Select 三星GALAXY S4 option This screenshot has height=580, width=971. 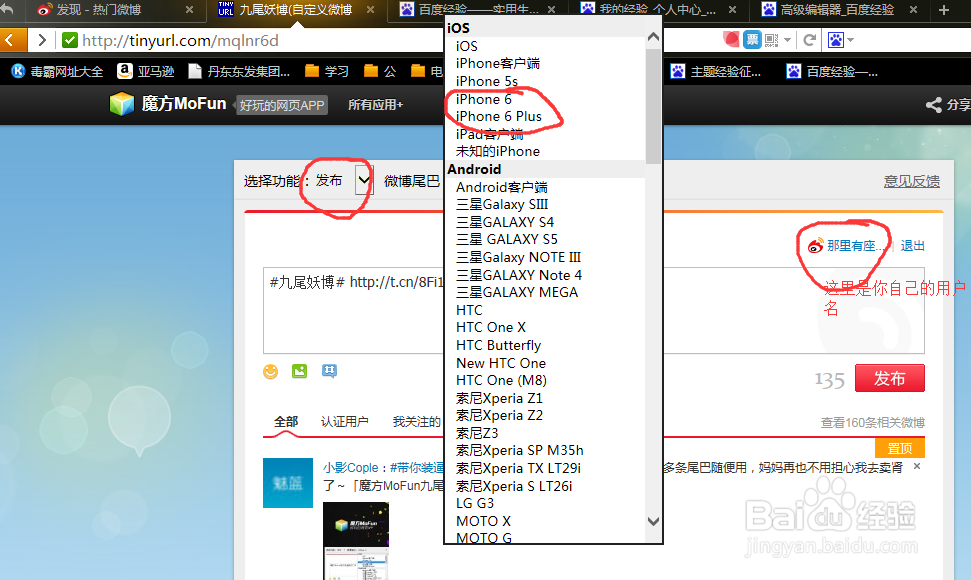tap(505, 222)
